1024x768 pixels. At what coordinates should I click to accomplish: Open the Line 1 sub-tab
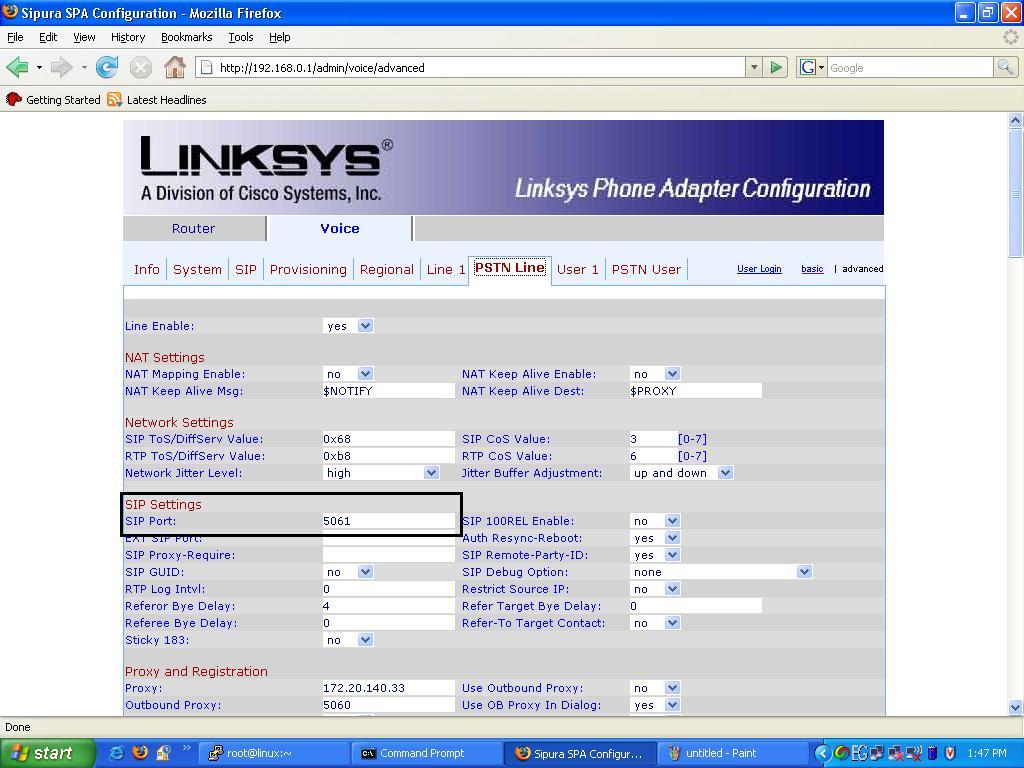445,270
